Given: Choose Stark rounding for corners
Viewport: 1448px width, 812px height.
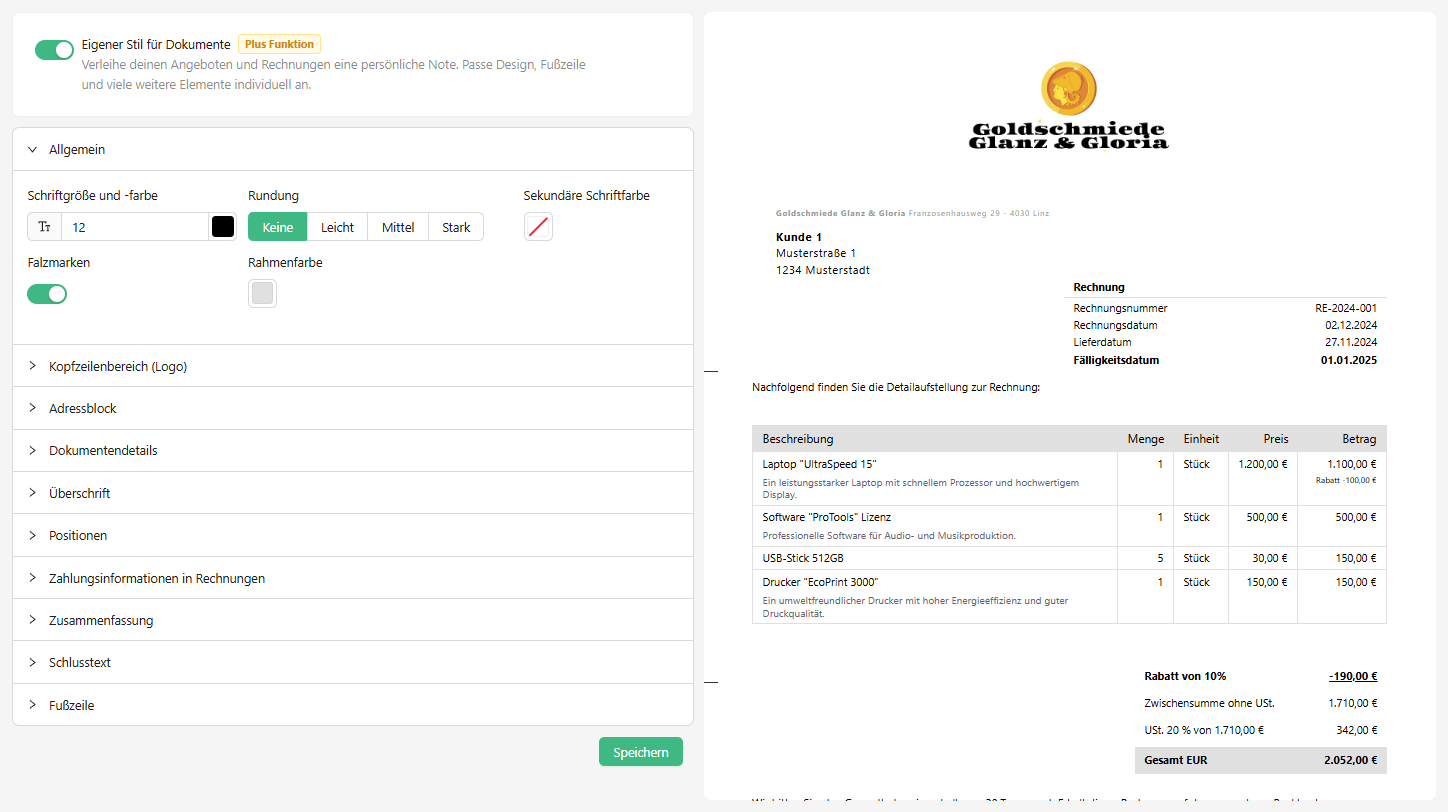Looking at the screenshot, I should pos(456,226).
